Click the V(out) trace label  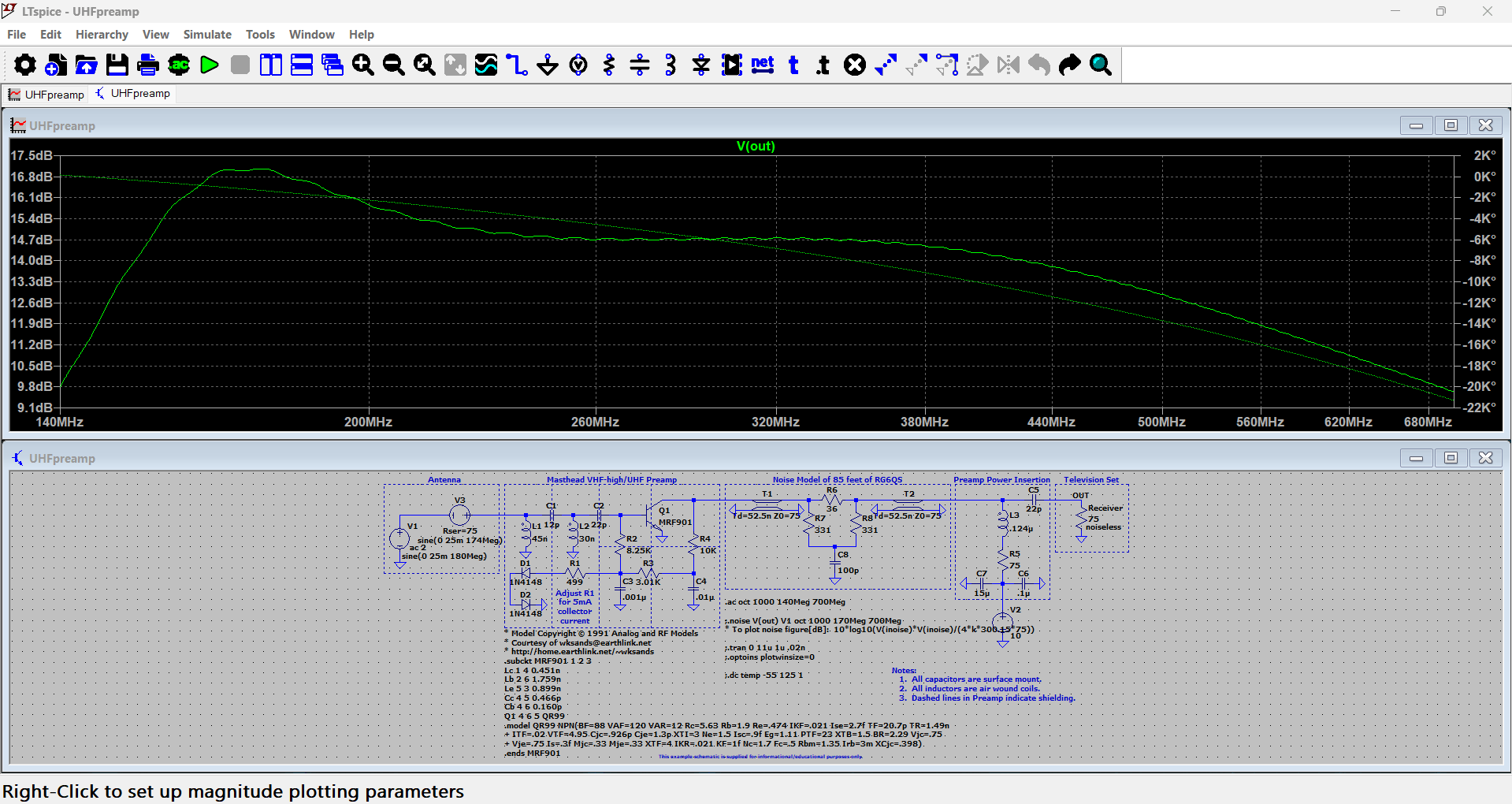click(x=756, y=147)
